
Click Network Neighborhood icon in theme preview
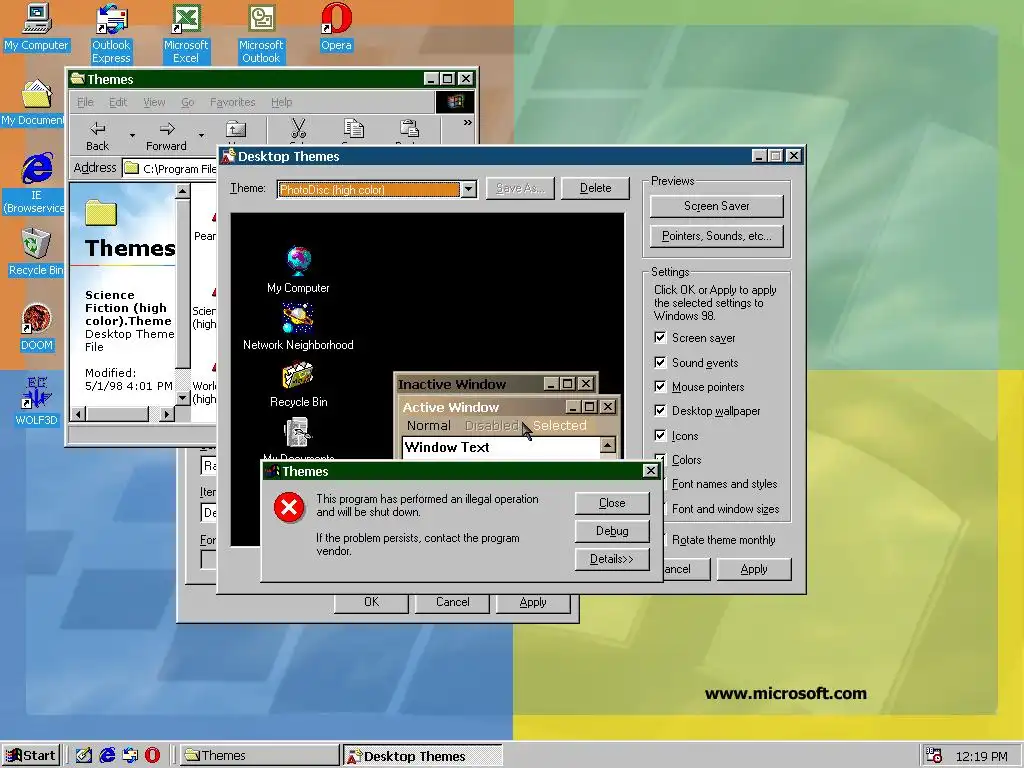(x=298, y=318)
